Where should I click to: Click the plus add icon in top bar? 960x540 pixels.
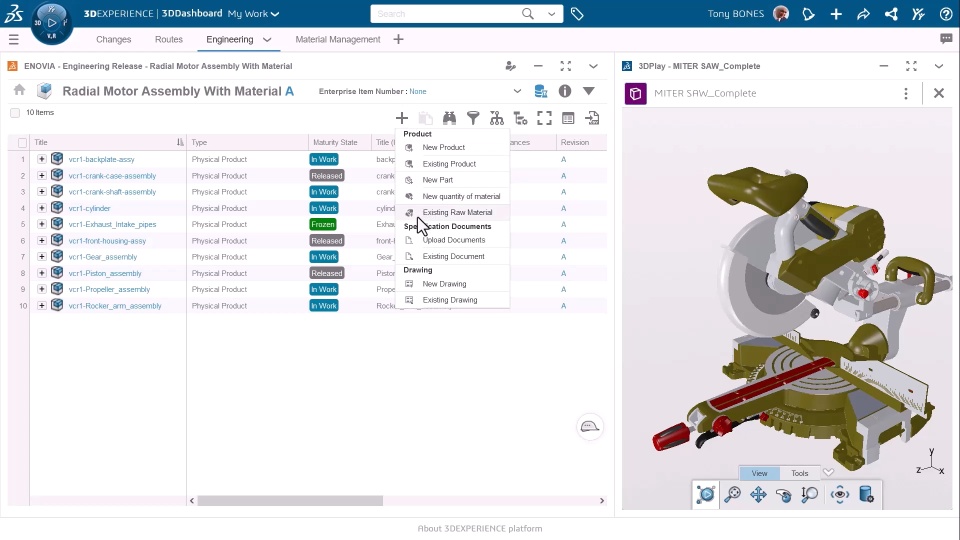[x=836, y=13]
